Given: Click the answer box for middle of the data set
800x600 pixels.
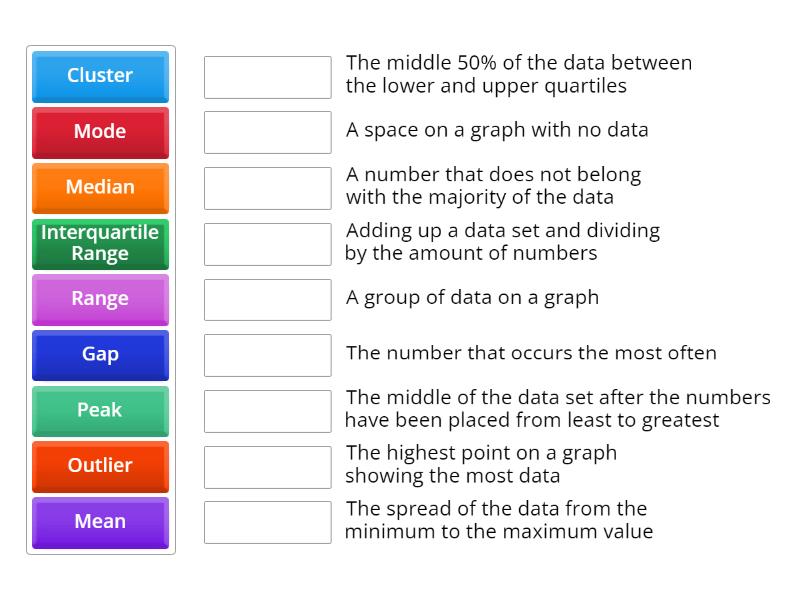Looking at the screenshot, I should pos(267,410).
